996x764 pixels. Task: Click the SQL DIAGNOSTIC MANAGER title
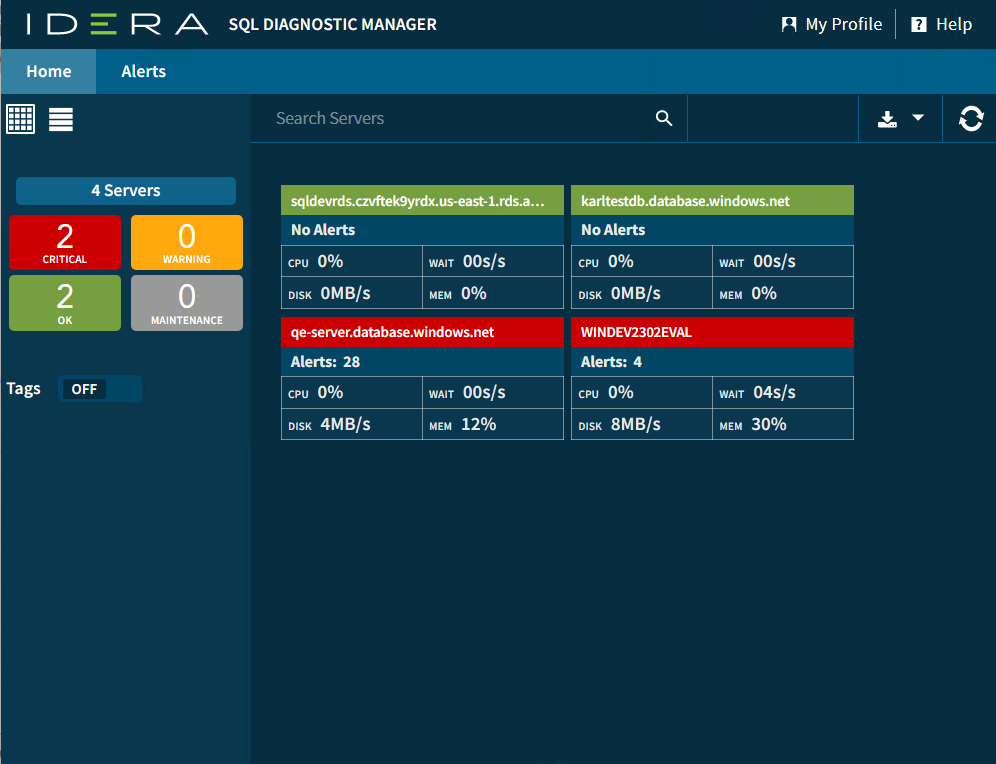pyautogui.click(x=332, y=24)
